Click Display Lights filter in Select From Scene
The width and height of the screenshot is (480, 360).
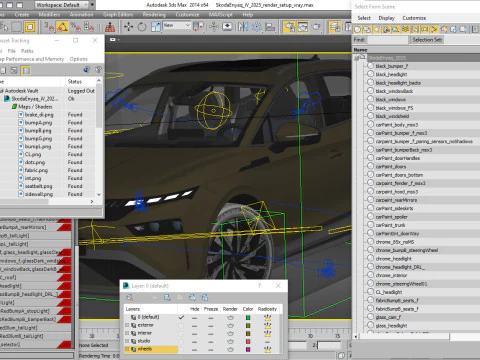tap(377, 30)
